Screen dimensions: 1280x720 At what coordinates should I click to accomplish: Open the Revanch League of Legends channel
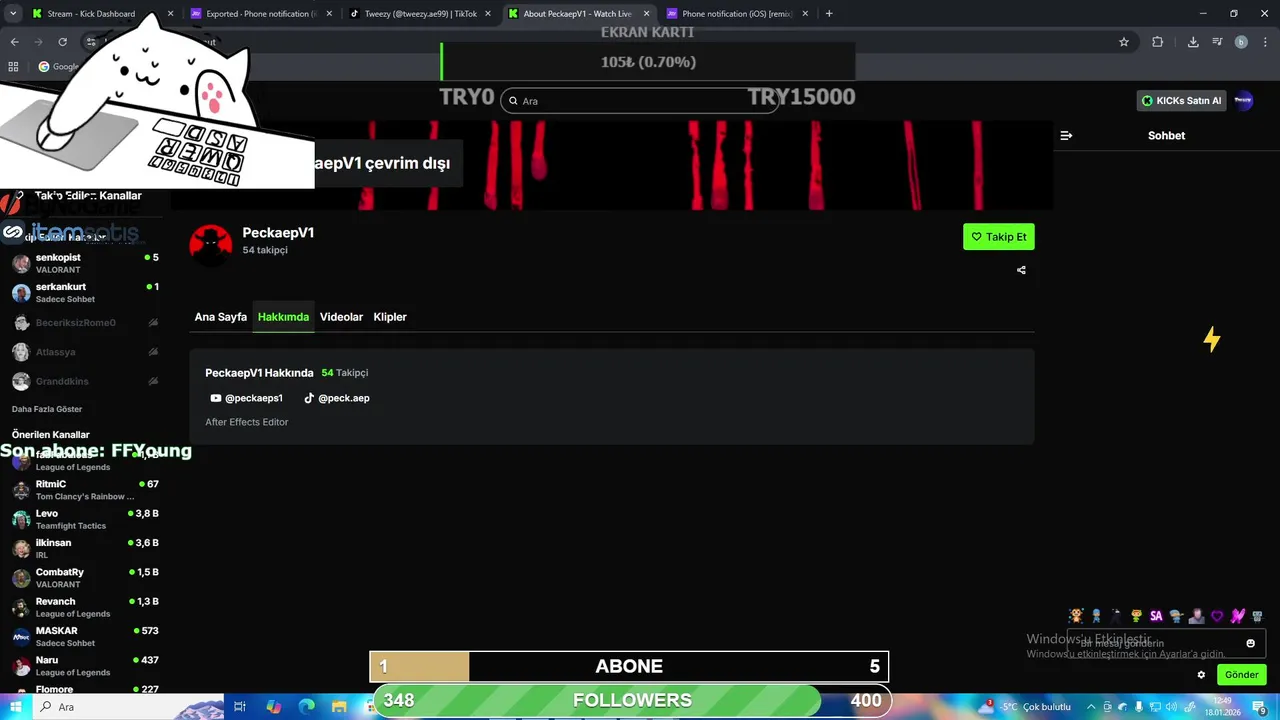coord(85,607)
